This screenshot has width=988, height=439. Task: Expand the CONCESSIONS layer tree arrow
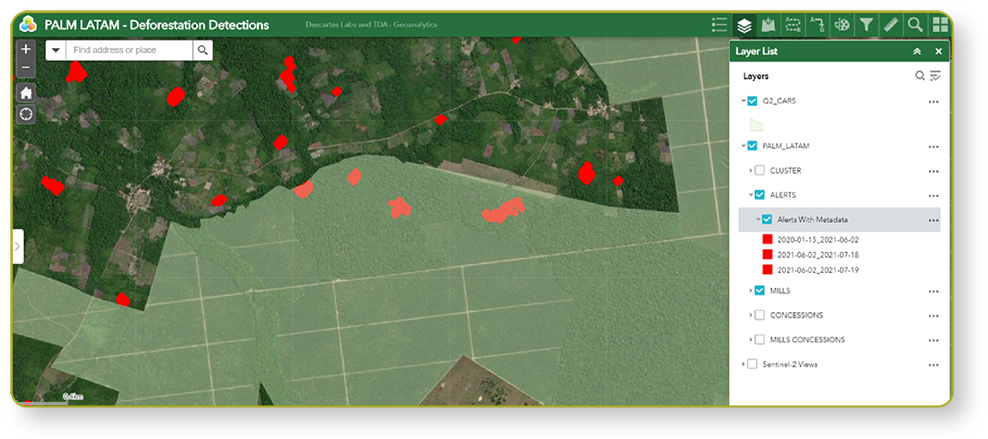pyautogui.click(x=750, y=315)
